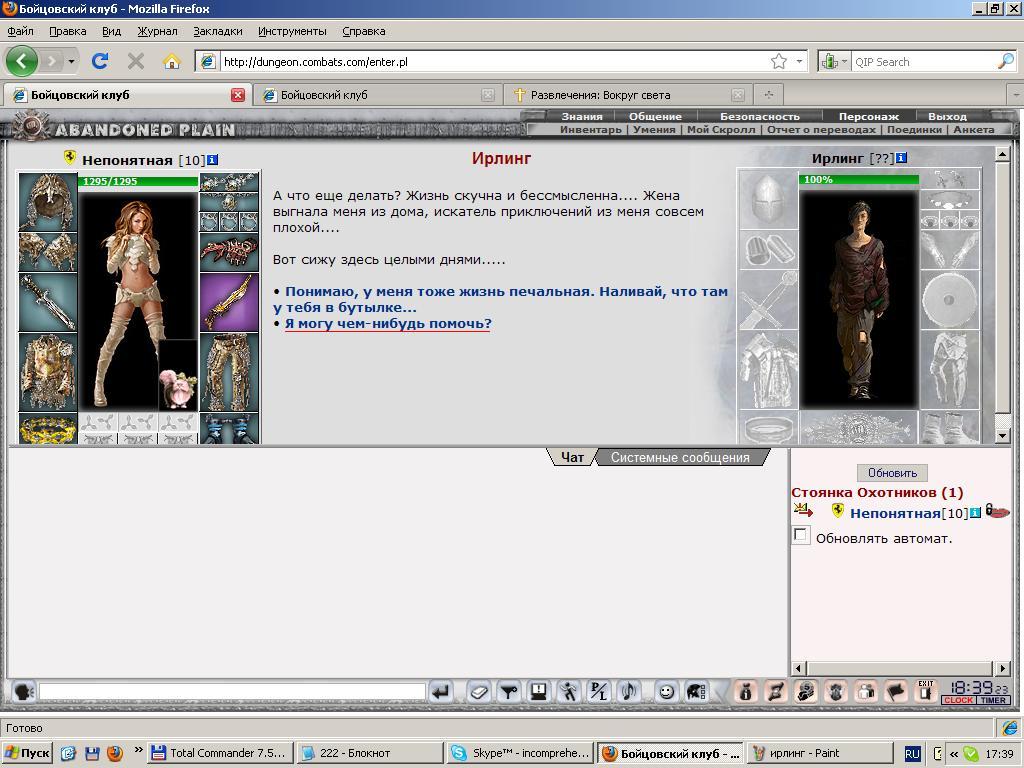The image size is (1024, 768).
Task: Click the eraser clear chat icon
Action: 479,692
